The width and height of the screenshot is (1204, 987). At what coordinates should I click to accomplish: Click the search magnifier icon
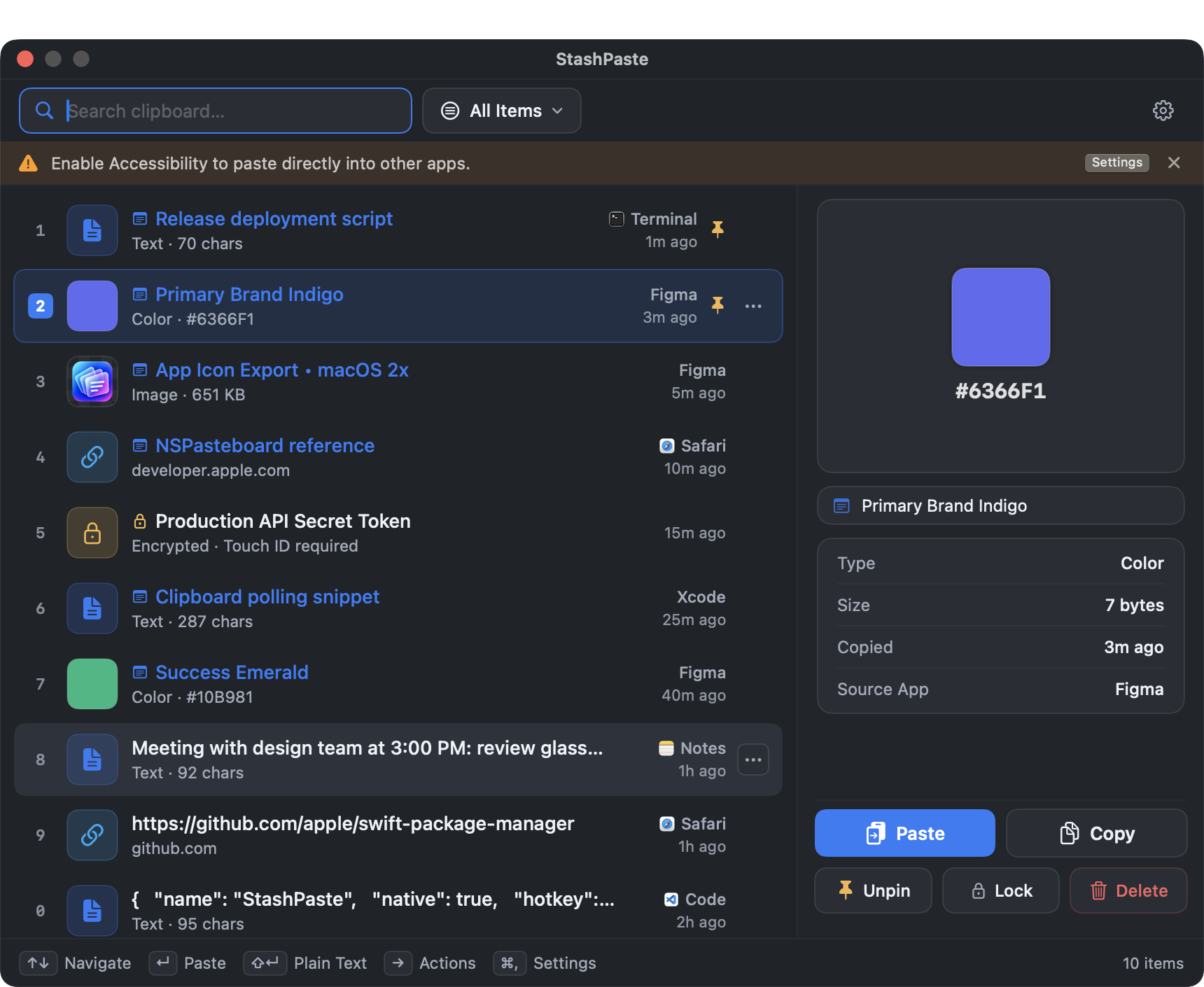coord(44,111)
